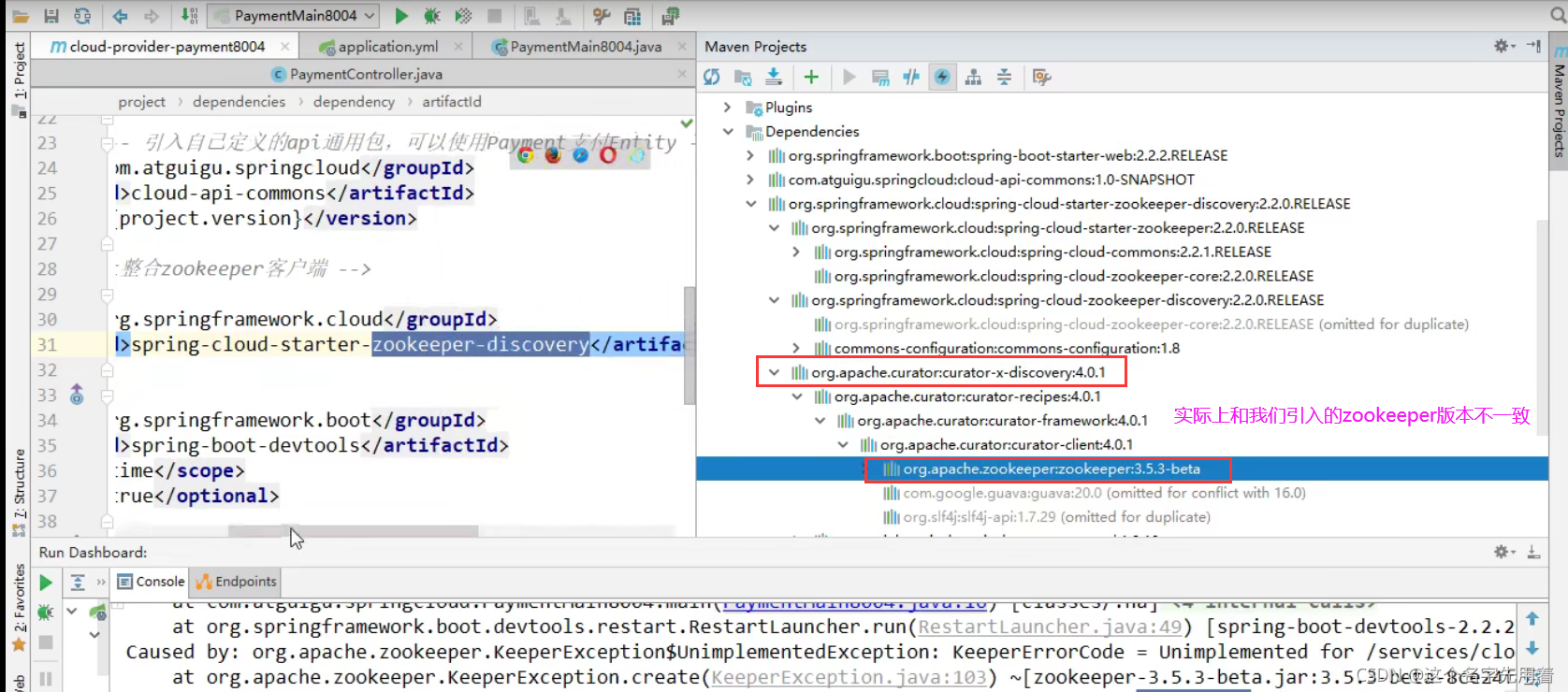Open the KeeperException.java:103 link in console
This screenshot has width=1568, height=692.
point(849,677)
